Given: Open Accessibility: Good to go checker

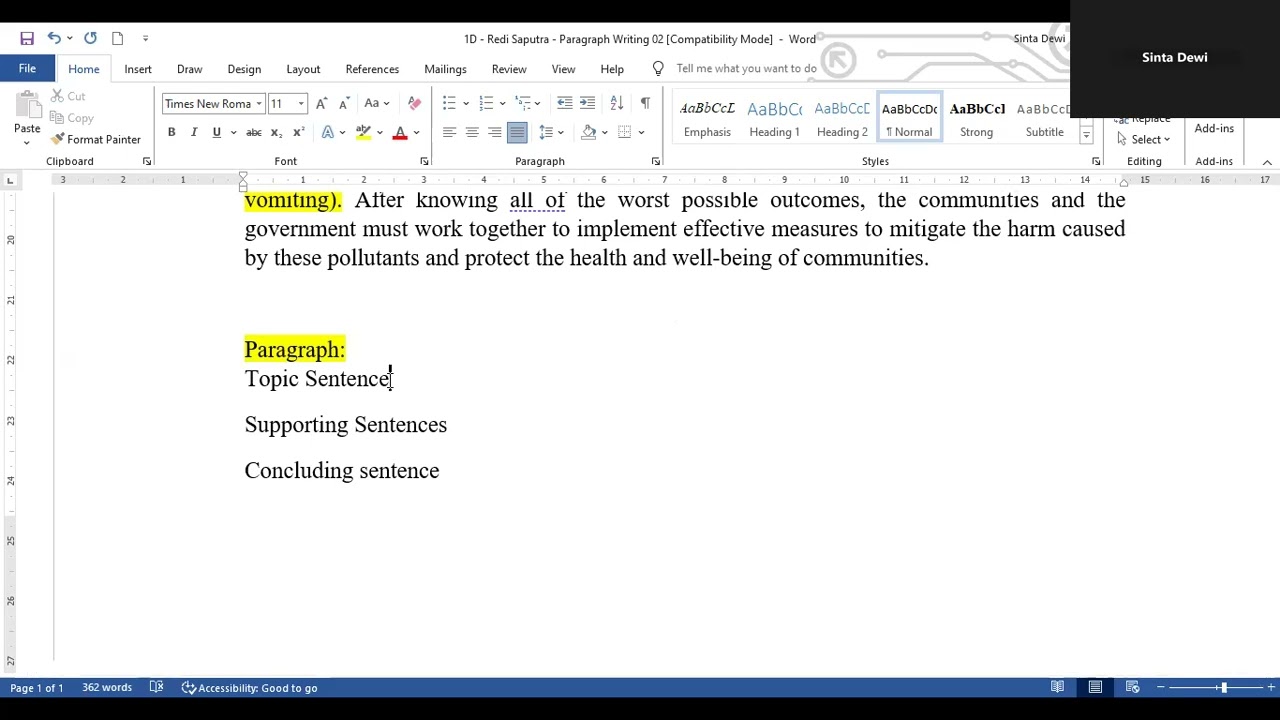Looking at the screenshot, I should pos(249,688).
